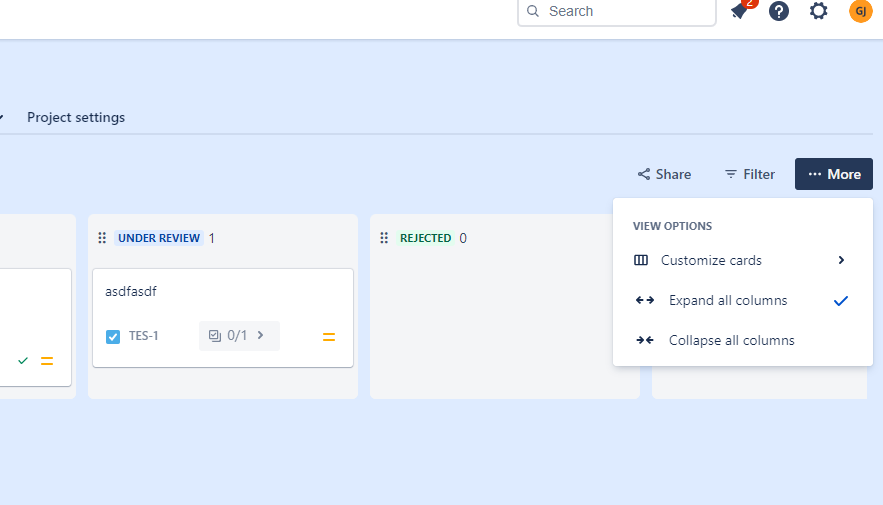
Task: Click the medium priority icon on TES-1 card
Action: click(329, 337)
